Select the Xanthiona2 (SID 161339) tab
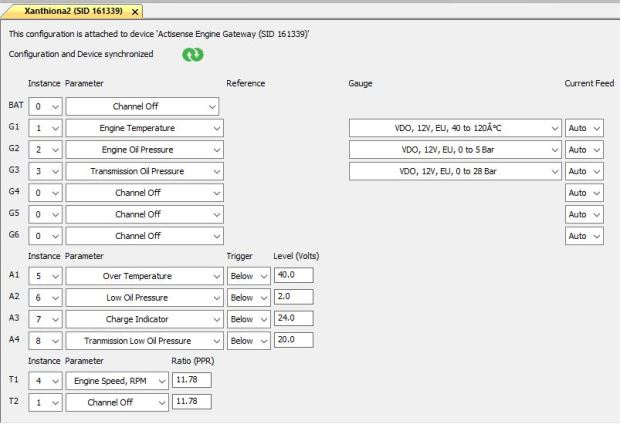The height and width of the screenshot is (424, 620). (x=68, y=11)
